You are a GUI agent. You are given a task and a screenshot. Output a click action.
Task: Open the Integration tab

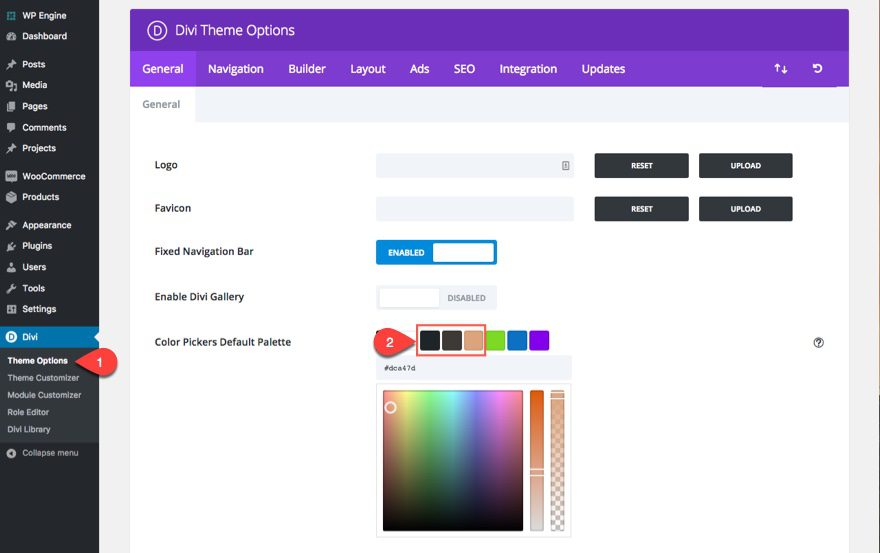[x=528, y=69]
